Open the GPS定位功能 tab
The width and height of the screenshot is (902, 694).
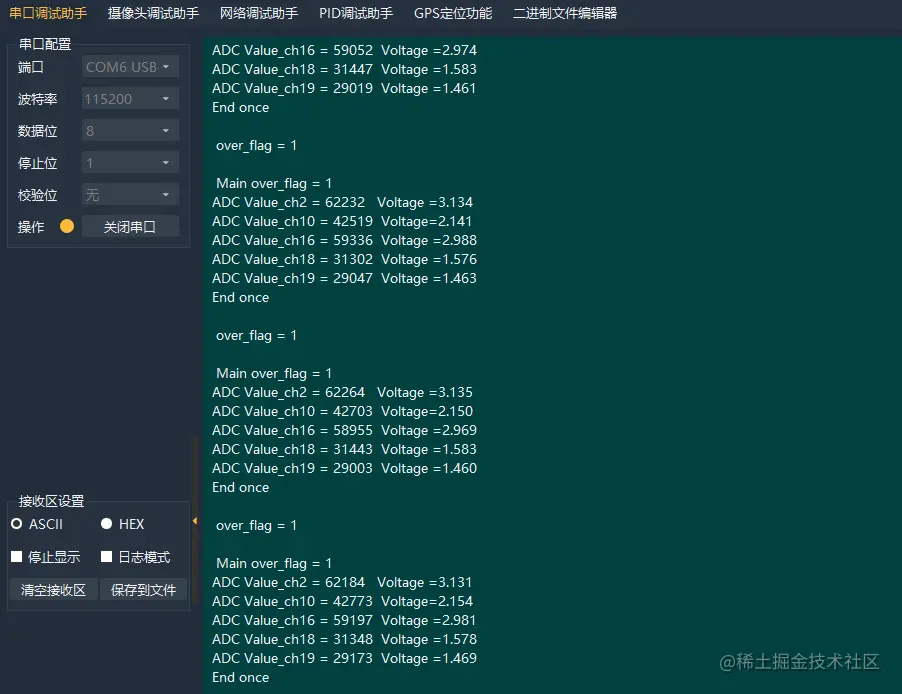click(x=453, y=13)
